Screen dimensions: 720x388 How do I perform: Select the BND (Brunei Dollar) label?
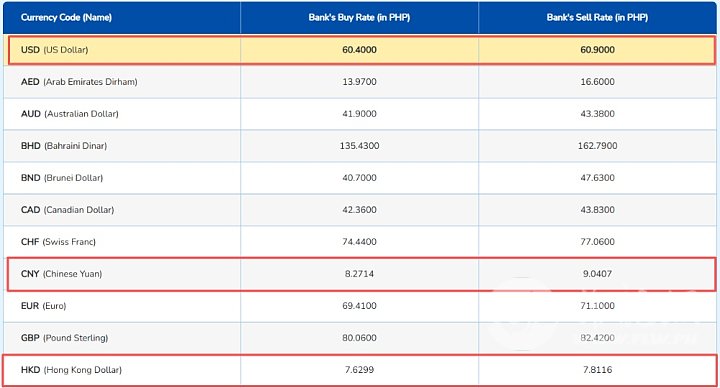point(62,178)
